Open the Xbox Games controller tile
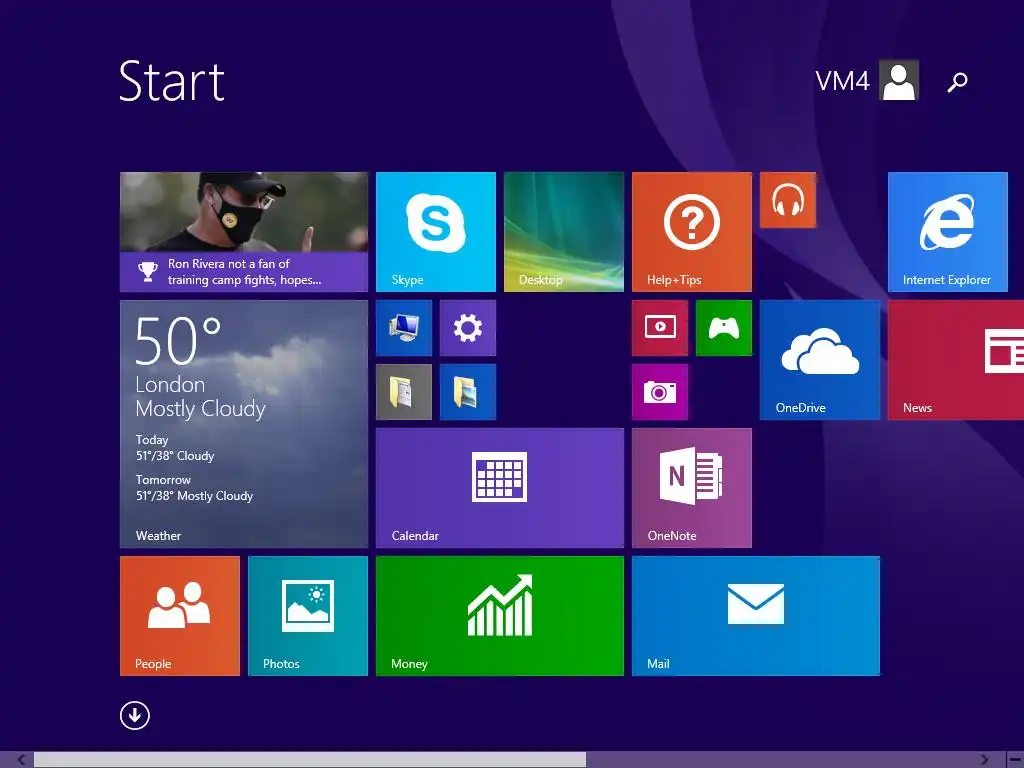The height and width of the screenshot is (768, 1024). [x=724, y=328]
